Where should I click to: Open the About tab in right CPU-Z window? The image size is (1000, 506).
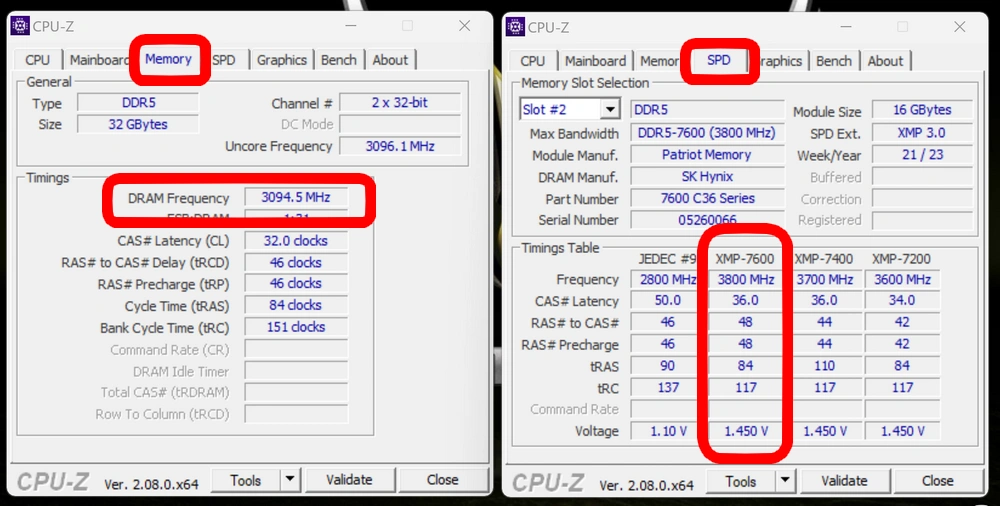pos(886,61)
